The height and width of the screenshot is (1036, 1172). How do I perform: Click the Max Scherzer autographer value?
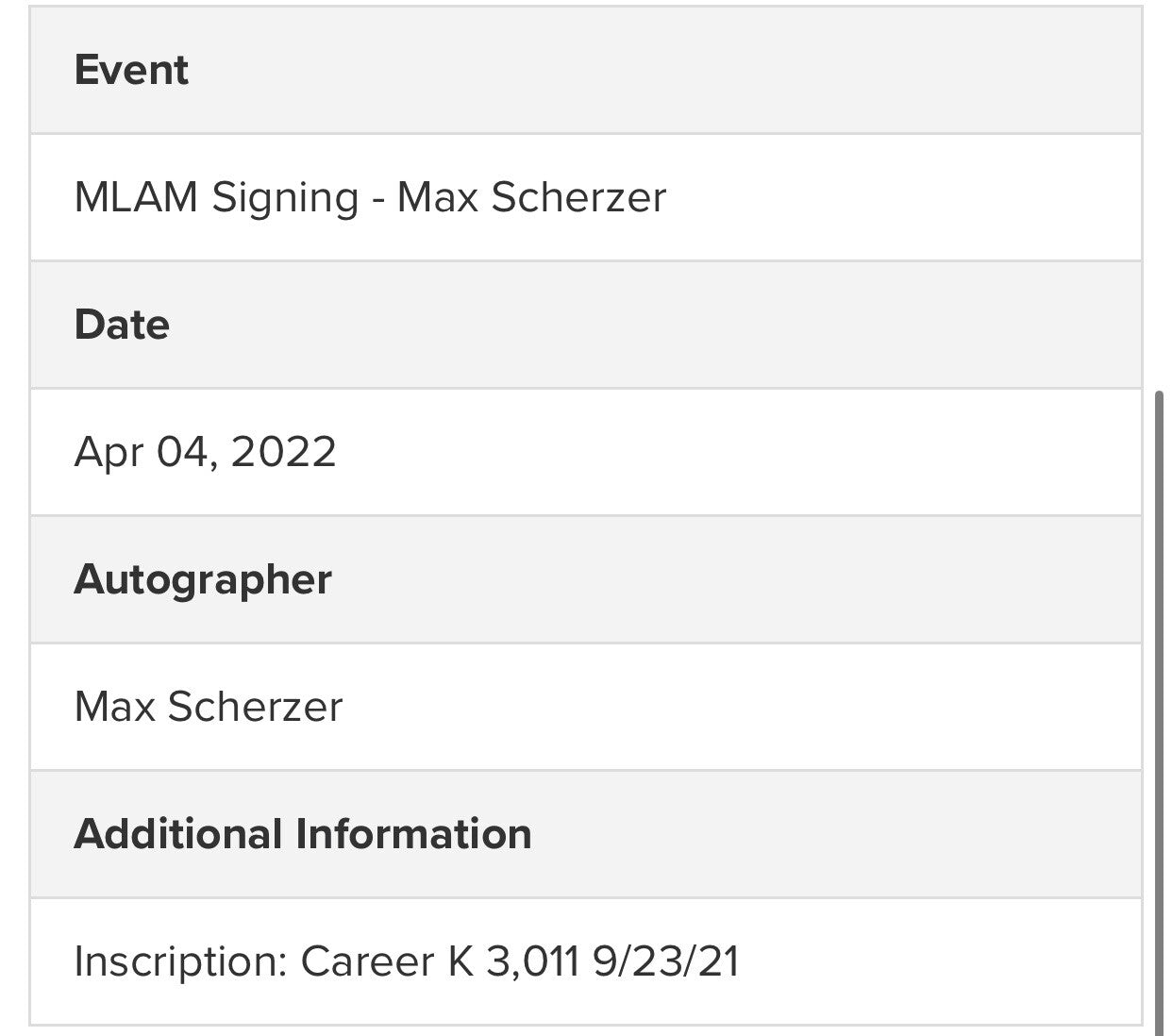click(208, 707)
